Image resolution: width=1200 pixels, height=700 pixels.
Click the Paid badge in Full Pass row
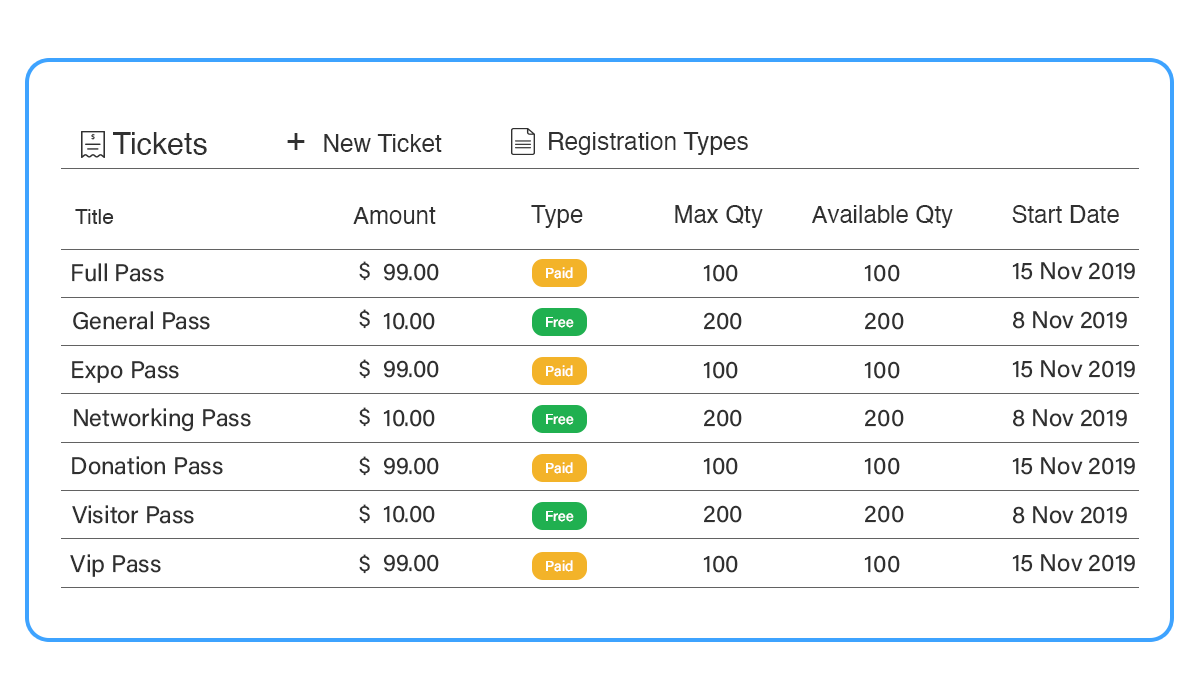559,273
